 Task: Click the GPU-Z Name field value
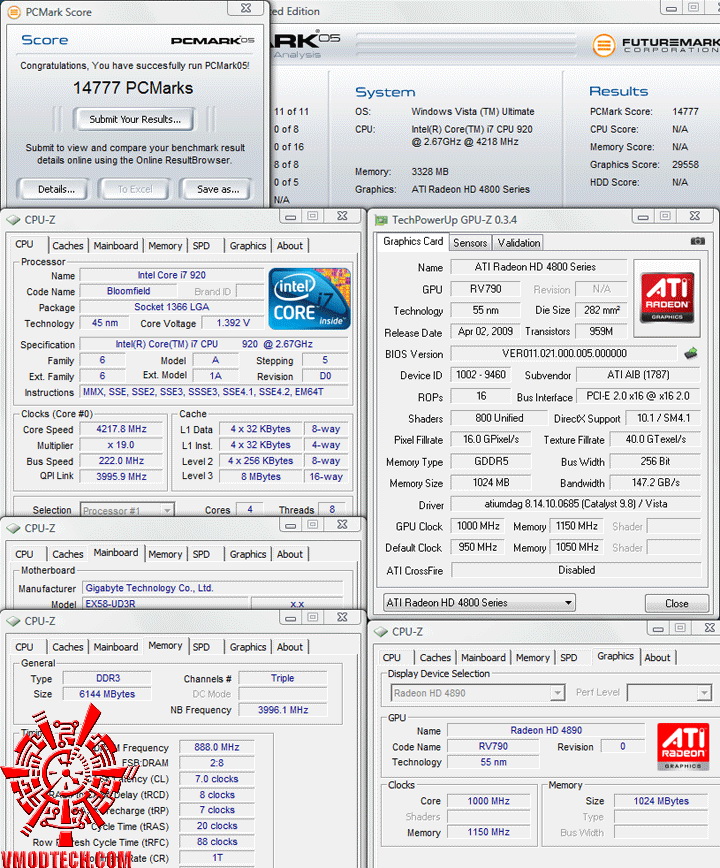coord(538,267)
